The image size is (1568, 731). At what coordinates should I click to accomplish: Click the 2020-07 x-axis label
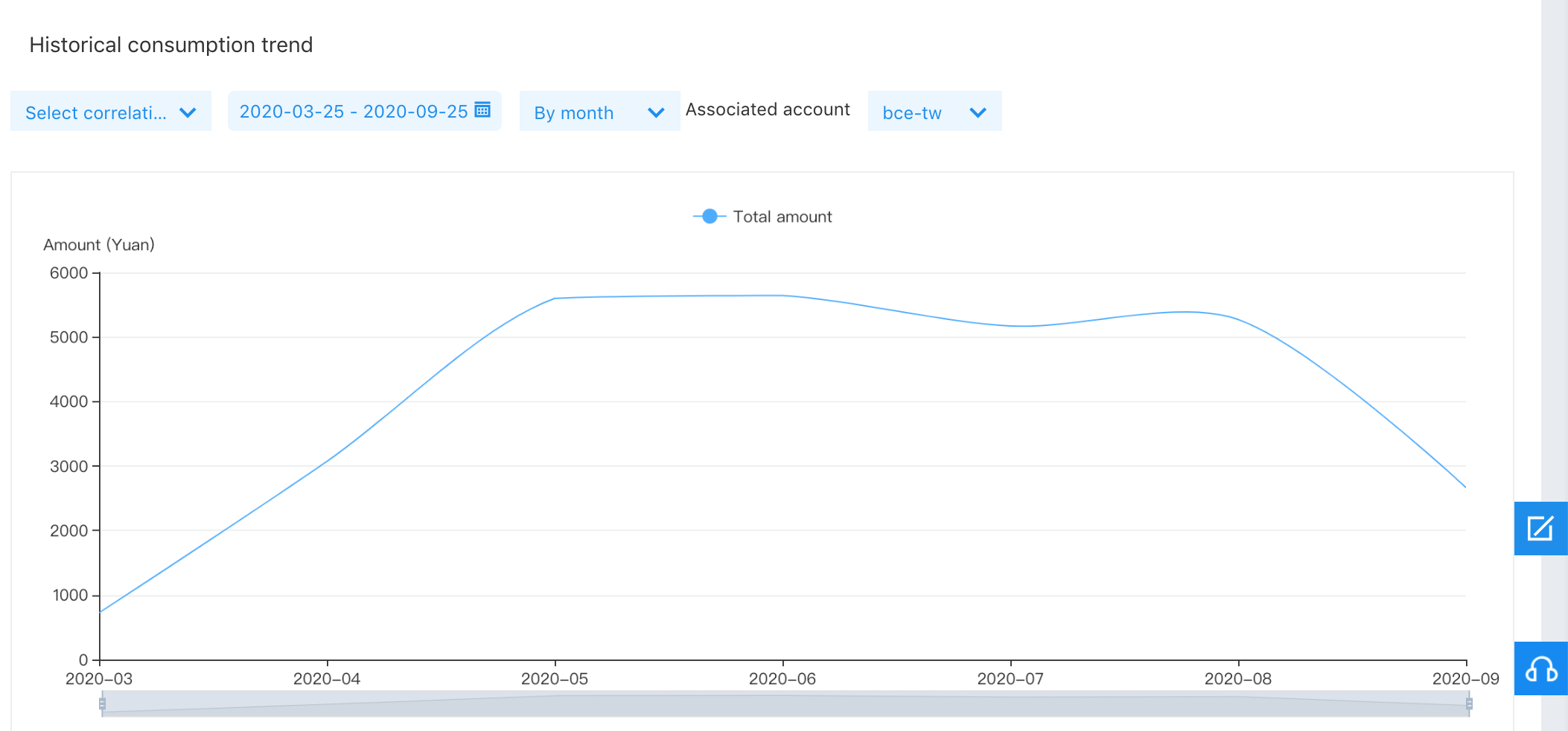coord(1010,679)
